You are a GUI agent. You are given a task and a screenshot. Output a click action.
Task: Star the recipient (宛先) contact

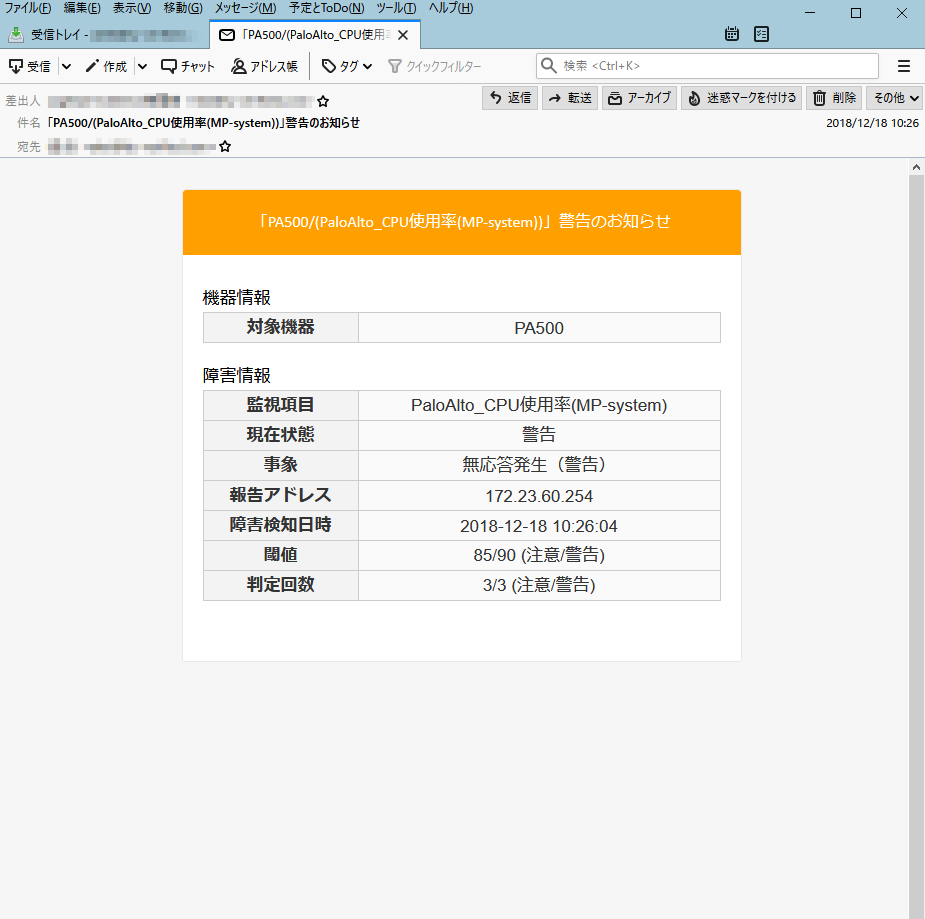coord(225,146)
